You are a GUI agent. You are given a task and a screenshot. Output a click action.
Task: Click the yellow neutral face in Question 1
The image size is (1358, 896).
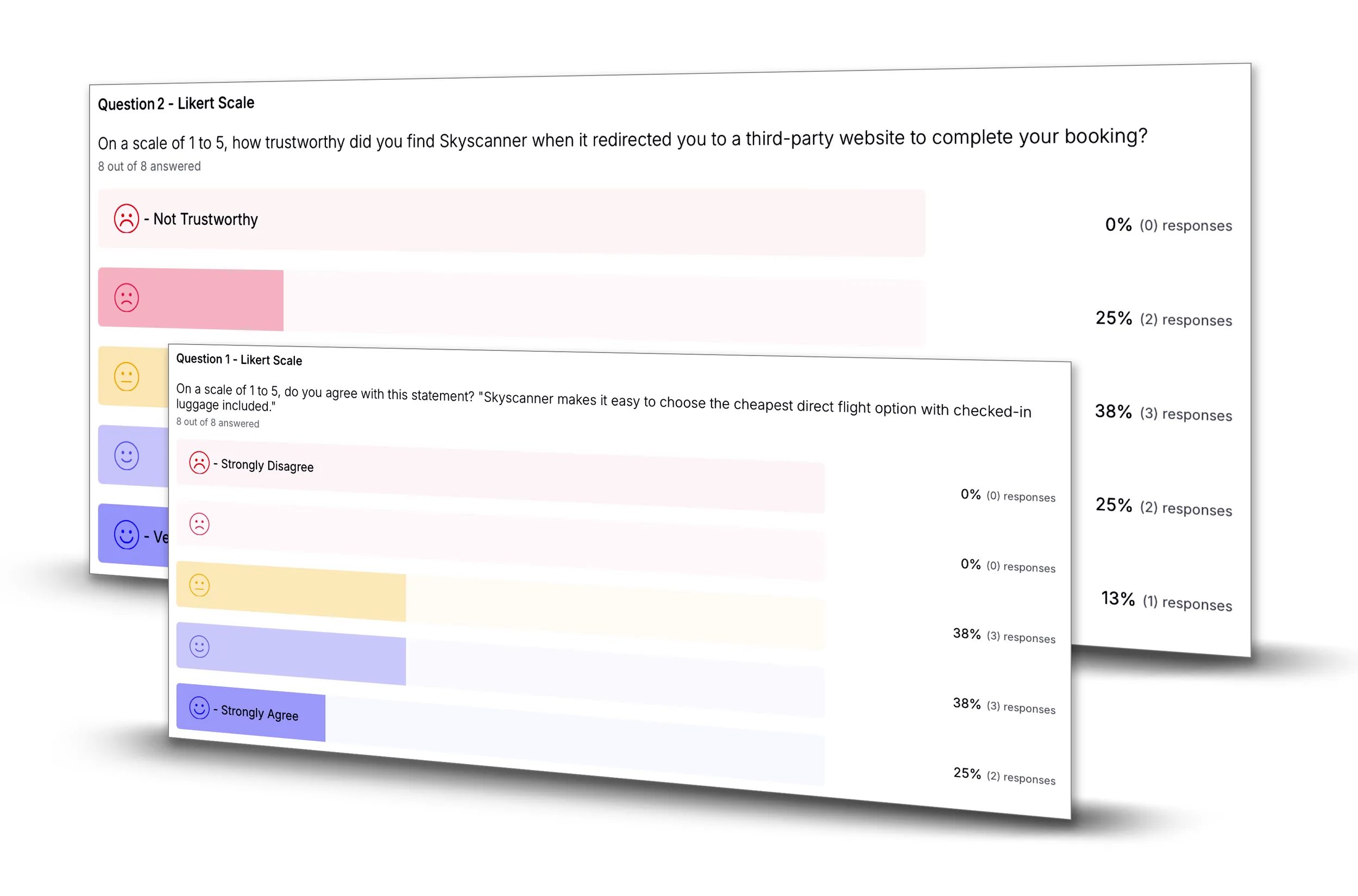(x=199, y=585)
